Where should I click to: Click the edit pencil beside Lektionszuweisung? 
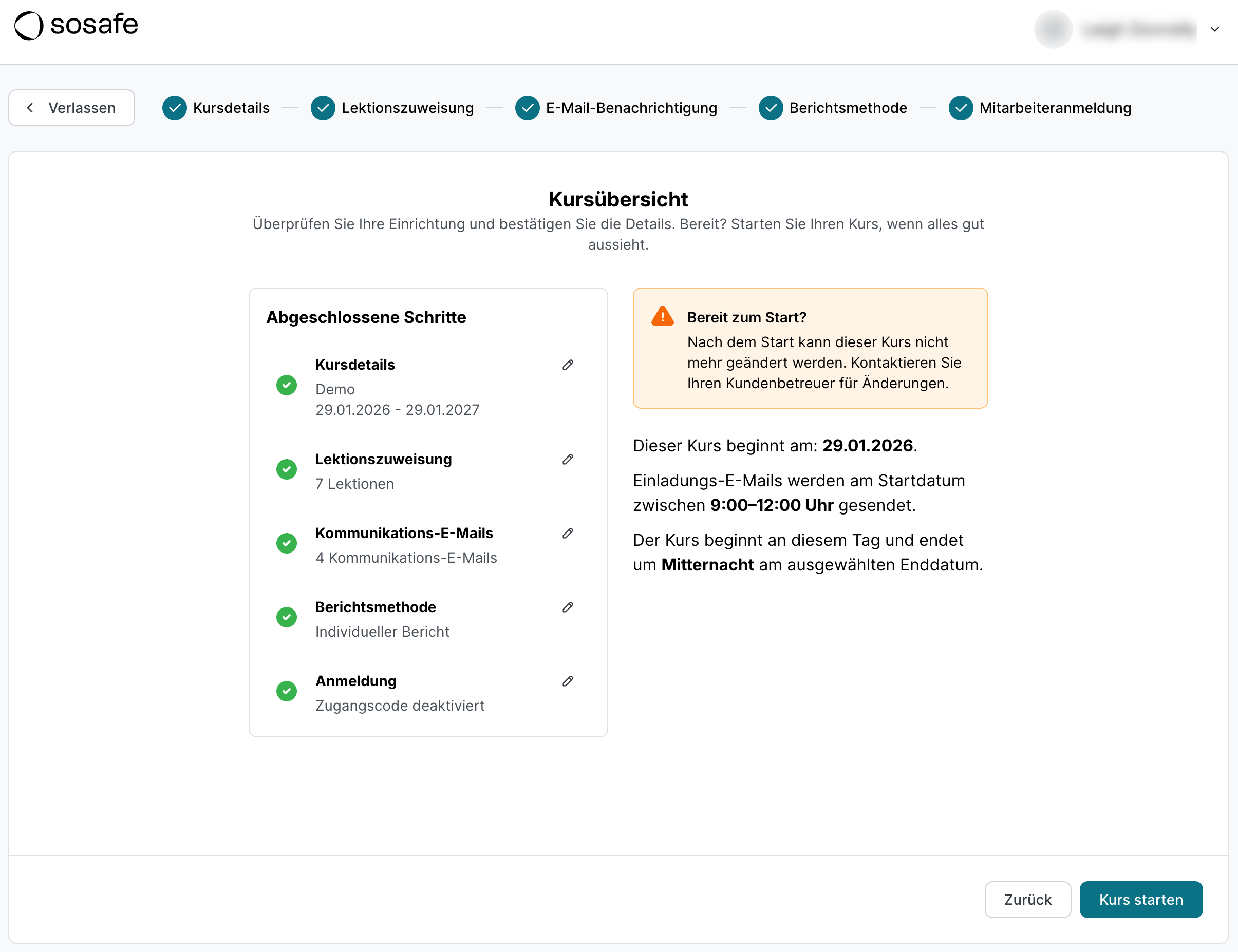tap(568, 459)
